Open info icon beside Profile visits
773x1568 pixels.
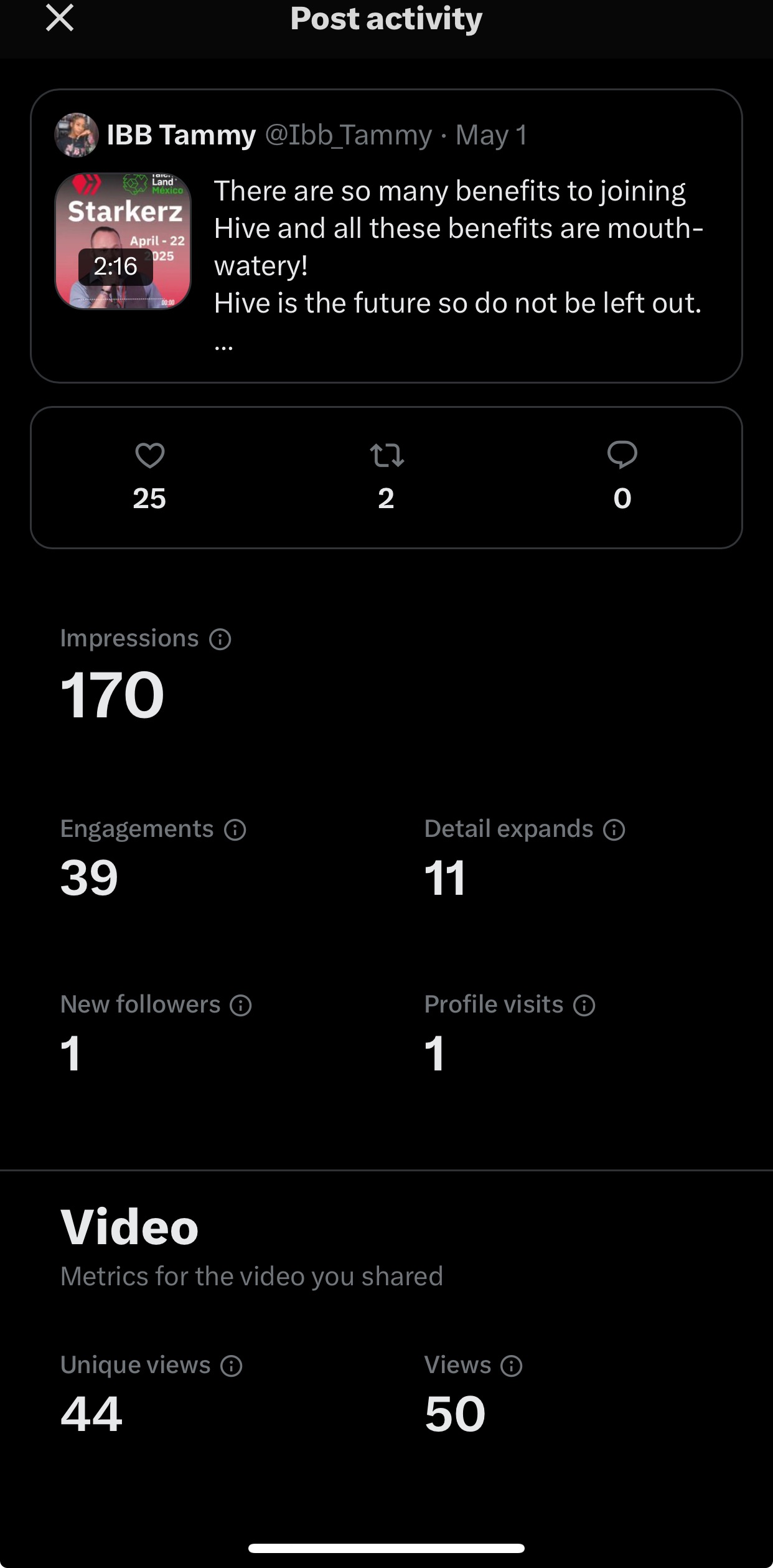click(x=584, y=1005)
